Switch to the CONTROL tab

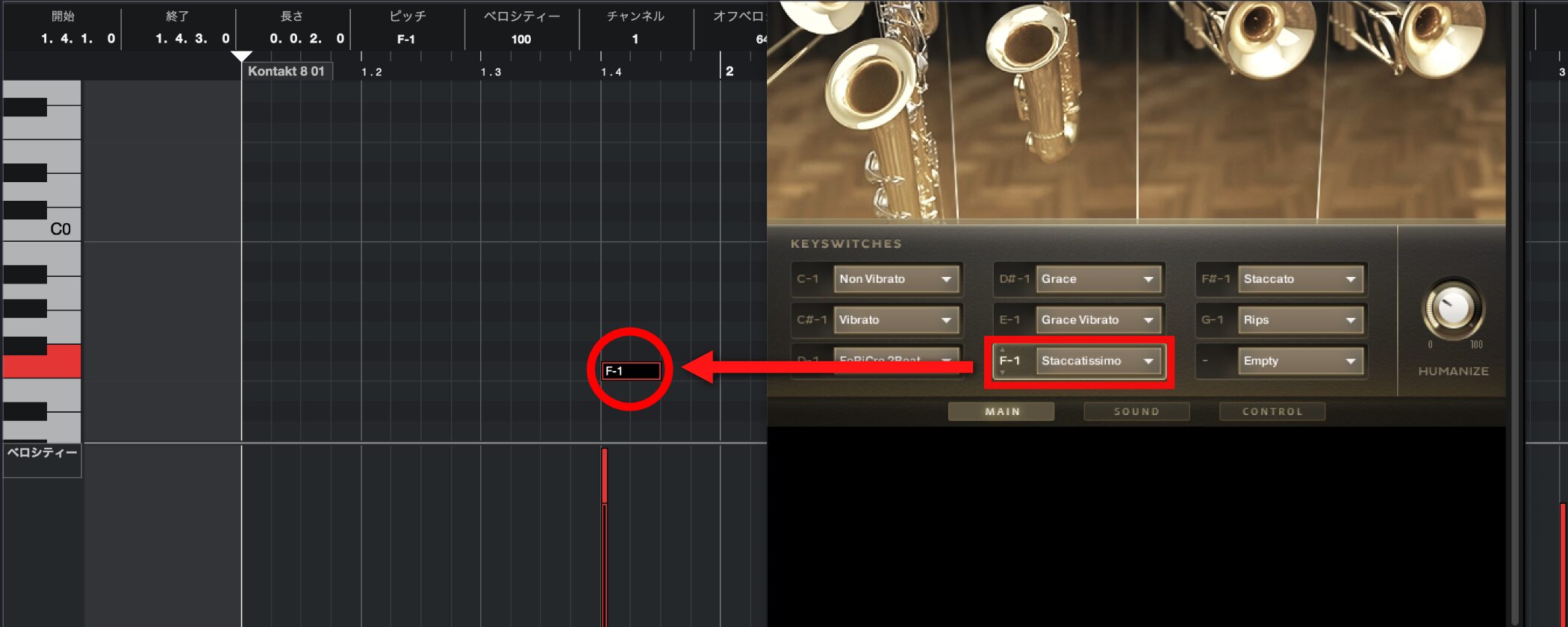point(1272,411)
